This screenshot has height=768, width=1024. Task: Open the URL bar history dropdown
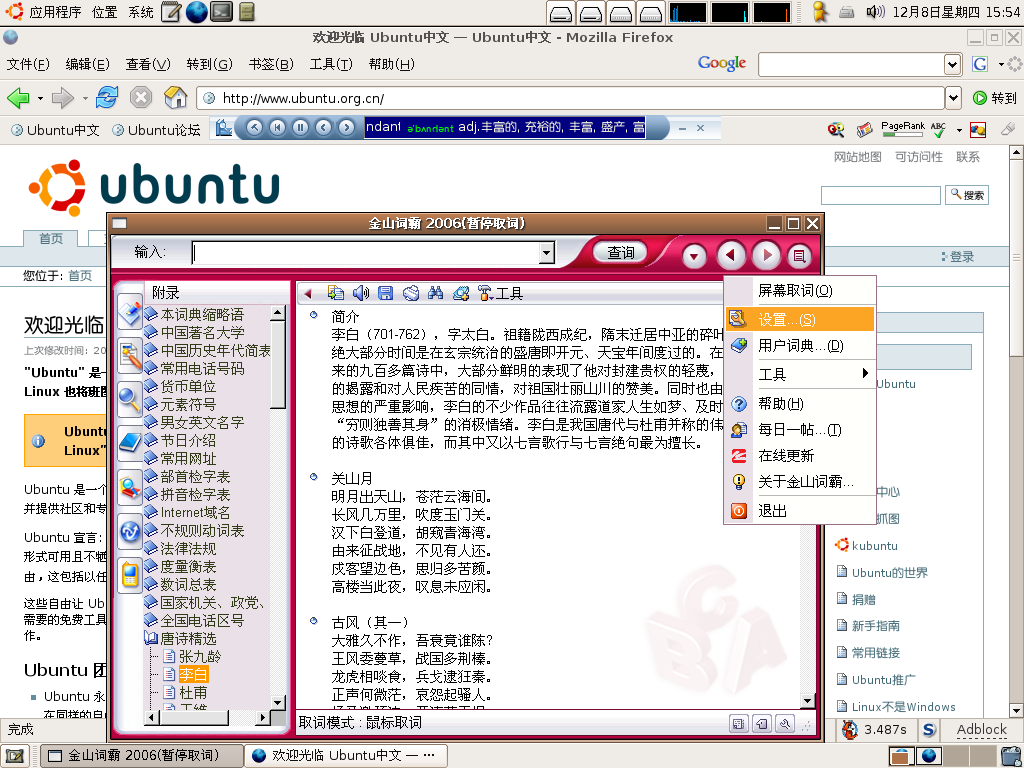[x=953, y=98]
